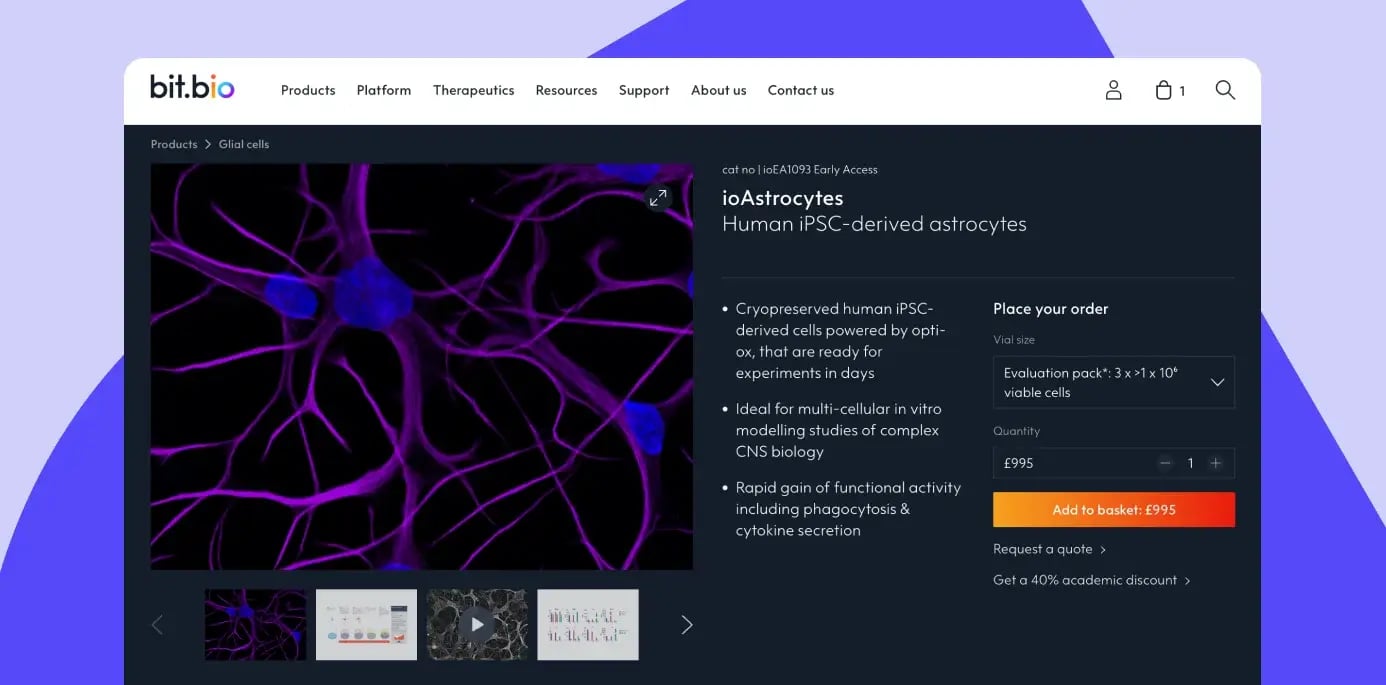Open the user account icon
1386x685 pixels.
pyautogui.click(x=1113, y=90)
